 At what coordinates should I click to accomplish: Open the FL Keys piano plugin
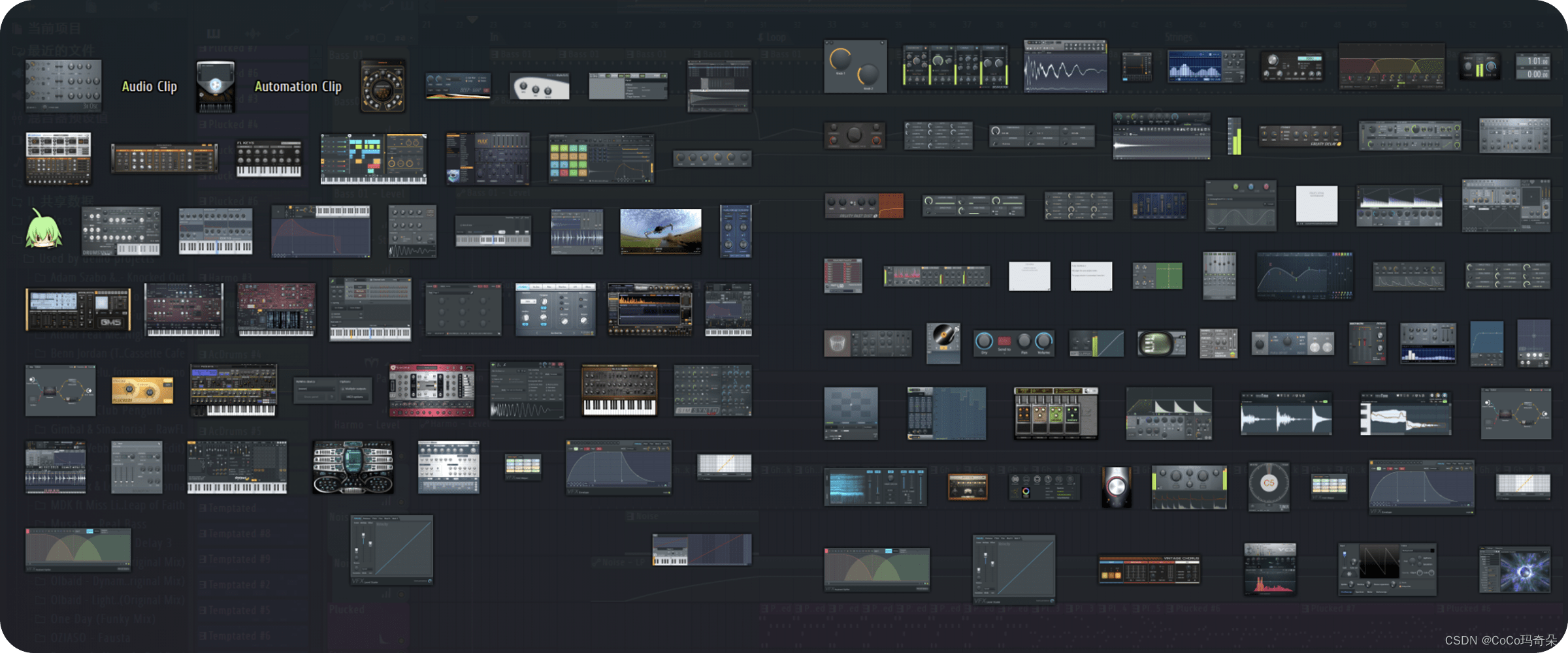(x=269, y=159)
